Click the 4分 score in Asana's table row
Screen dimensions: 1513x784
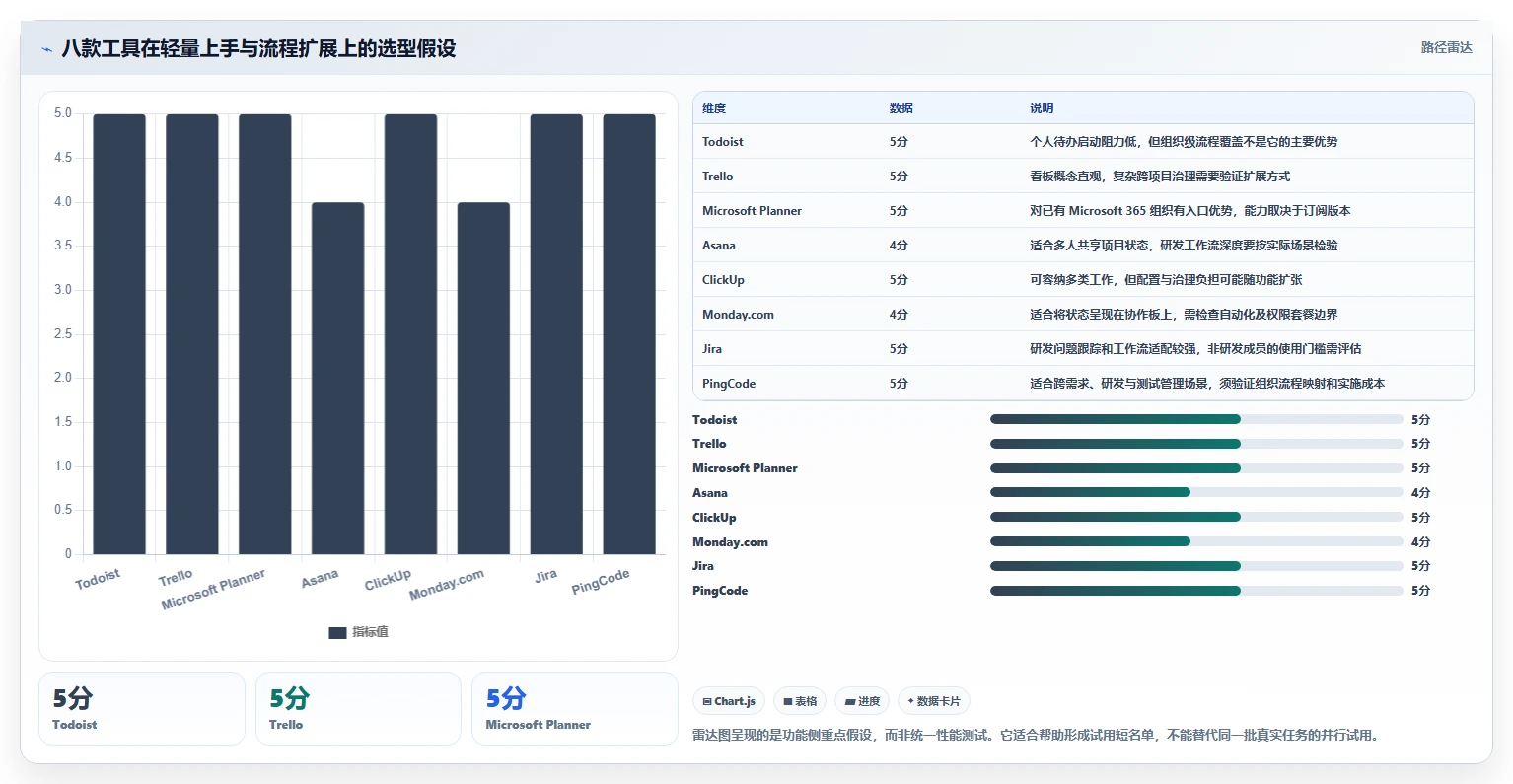[x=899, y=246]
